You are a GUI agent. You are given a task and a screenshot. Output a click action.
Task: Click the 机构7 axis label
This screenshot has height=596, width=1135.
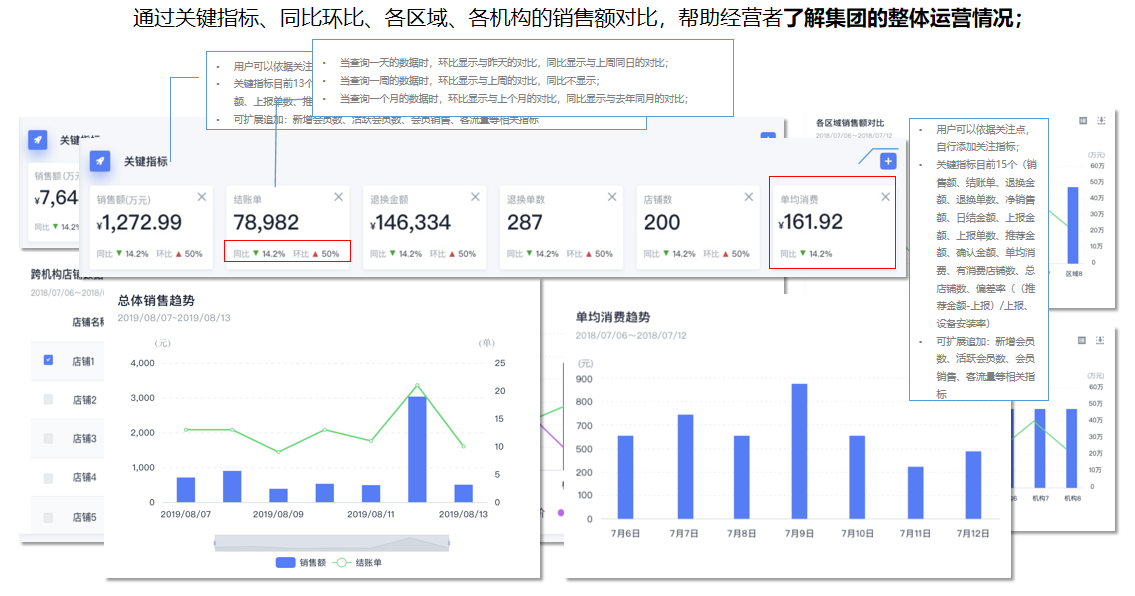point(1040,498)
